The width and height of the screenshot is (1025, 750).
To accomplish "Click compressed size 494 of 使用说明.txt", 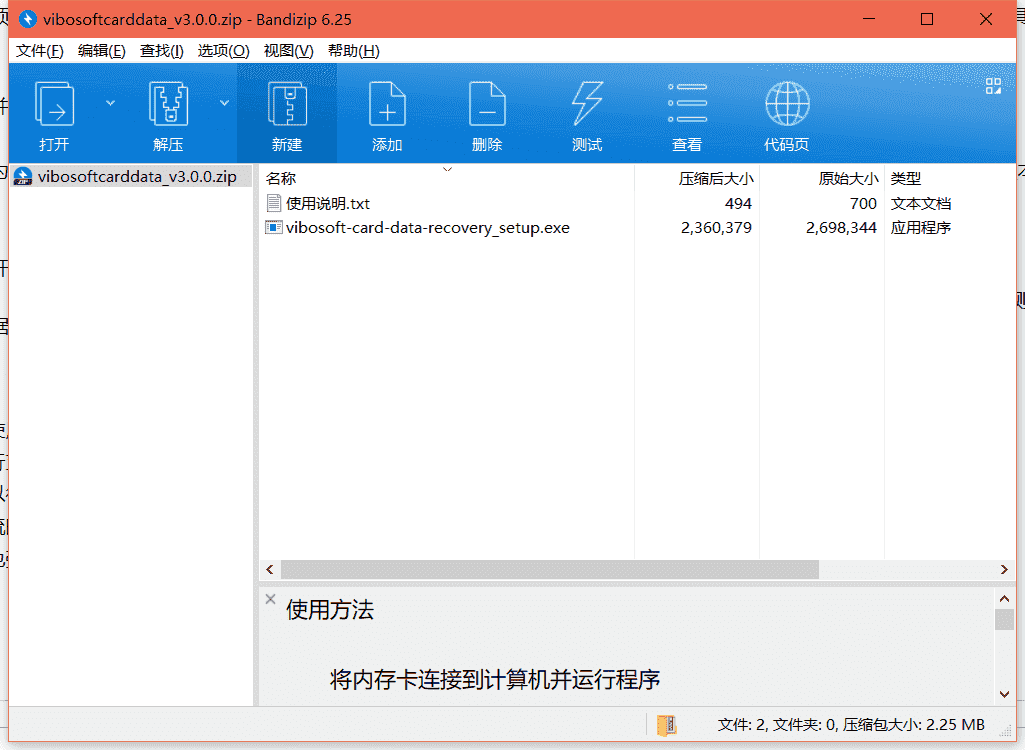I will (x=738, y=204).
